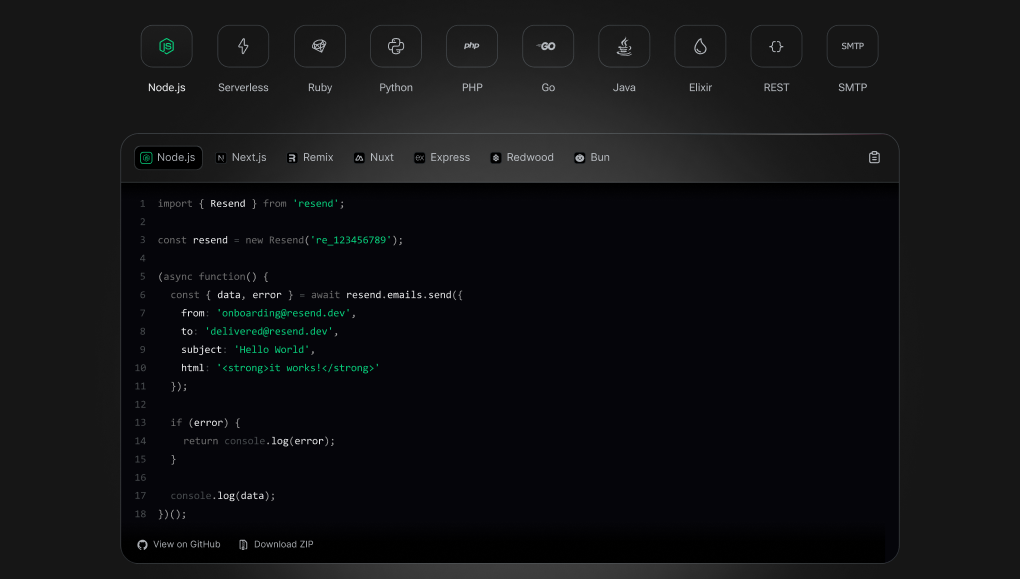Screen dimensions: 1020x579
Task: Select the Go language icon
Action: click(x=548, y=46)
